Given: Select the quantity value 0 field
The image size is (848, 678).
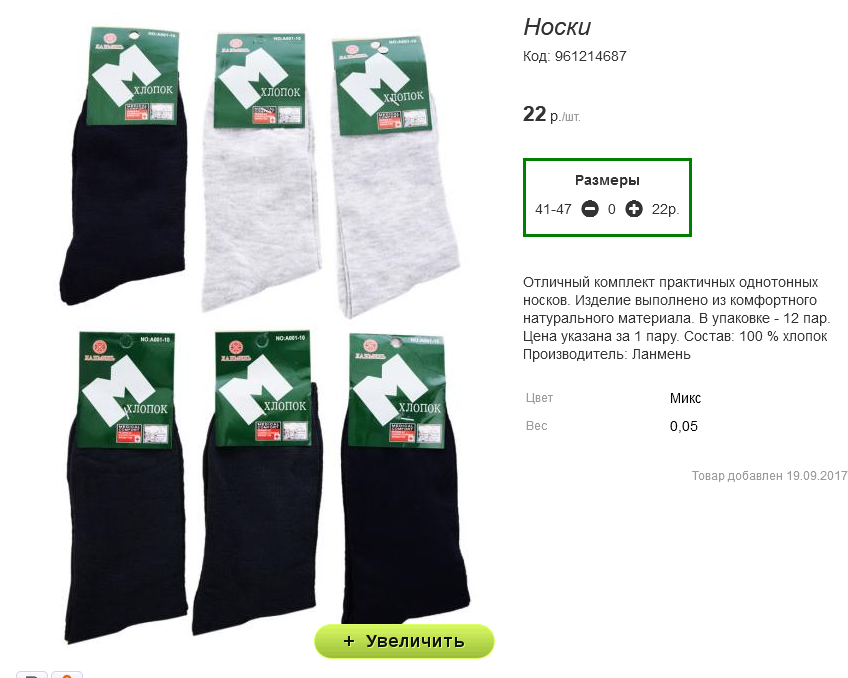Looking at the screenshot, I should coord(612,209).
